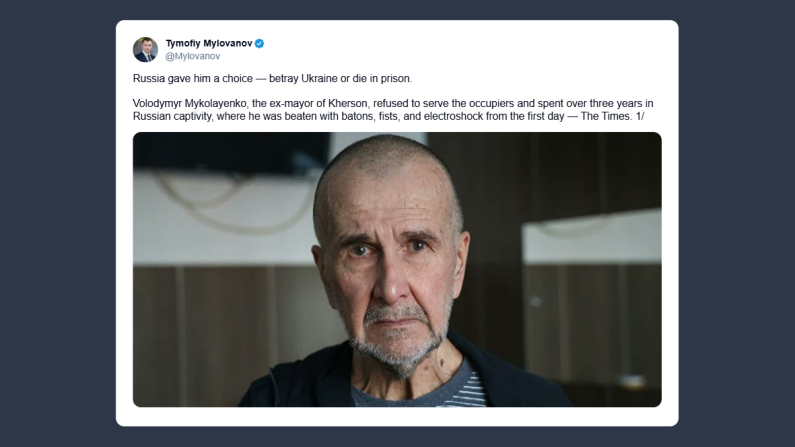Click Tymofiy Mylovanov's profile avatar
The width and height of the screenshot is (795, 447).
145,50
